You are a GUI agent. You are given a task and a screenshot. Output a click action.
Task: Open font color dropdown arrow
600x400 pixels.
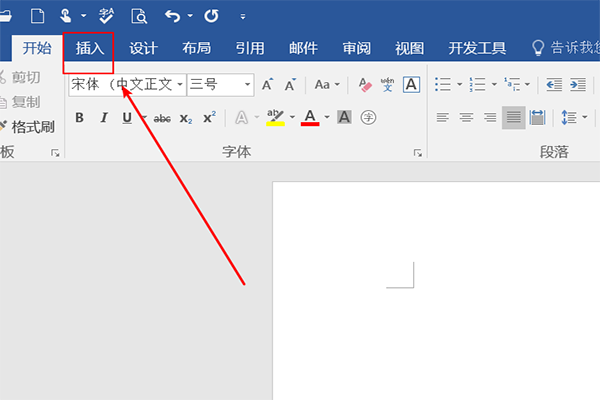coord(327,117)
